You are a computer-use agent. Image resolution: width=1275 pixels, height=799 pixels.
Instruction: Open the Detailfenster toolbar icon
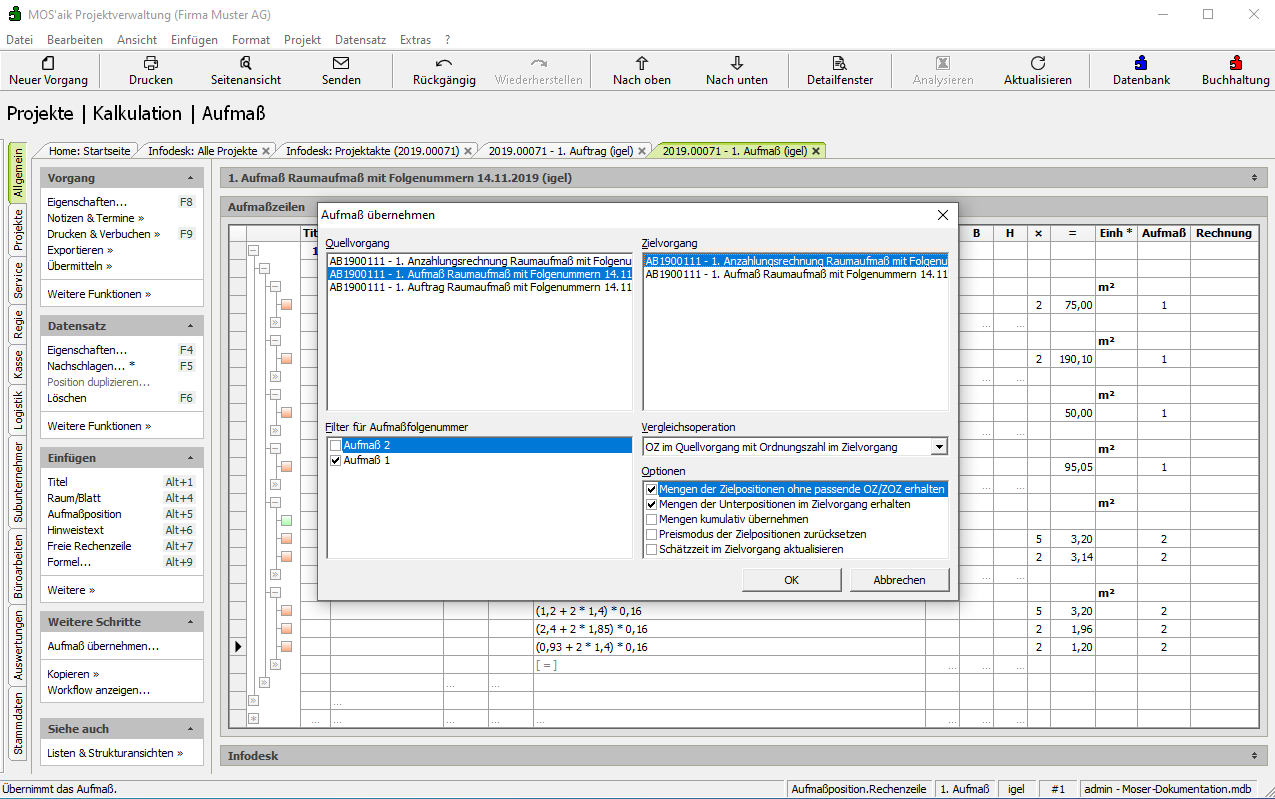840,63
